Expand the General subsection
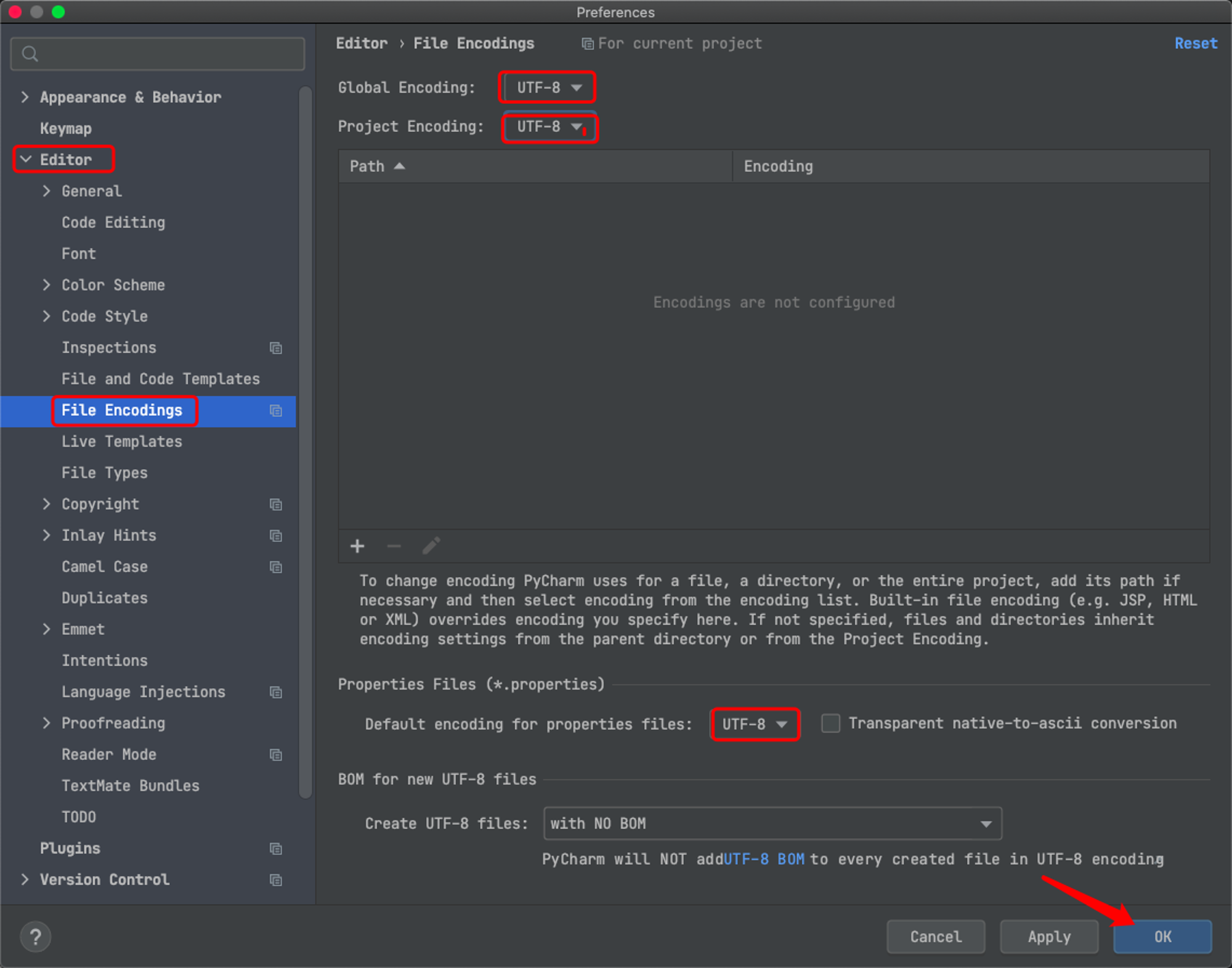Screen dimensions: 1232x968 46,191
